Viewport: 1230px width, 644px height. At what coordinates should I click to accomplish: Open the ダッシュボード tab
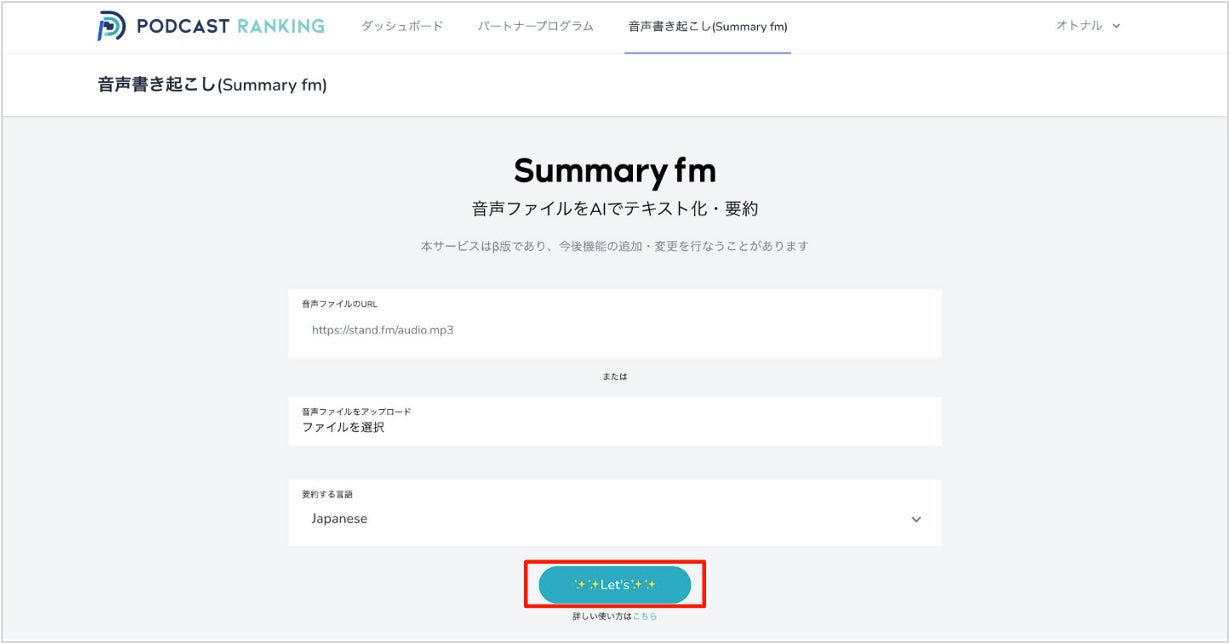click(402, 26)
